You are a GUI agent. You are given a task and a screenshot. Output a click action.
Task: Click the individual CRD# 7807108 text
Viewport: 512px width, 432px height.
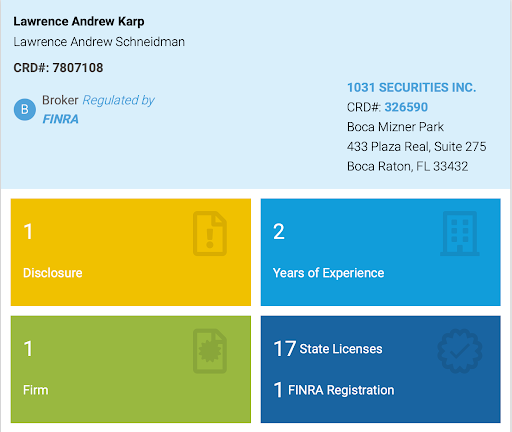point(58,68)
